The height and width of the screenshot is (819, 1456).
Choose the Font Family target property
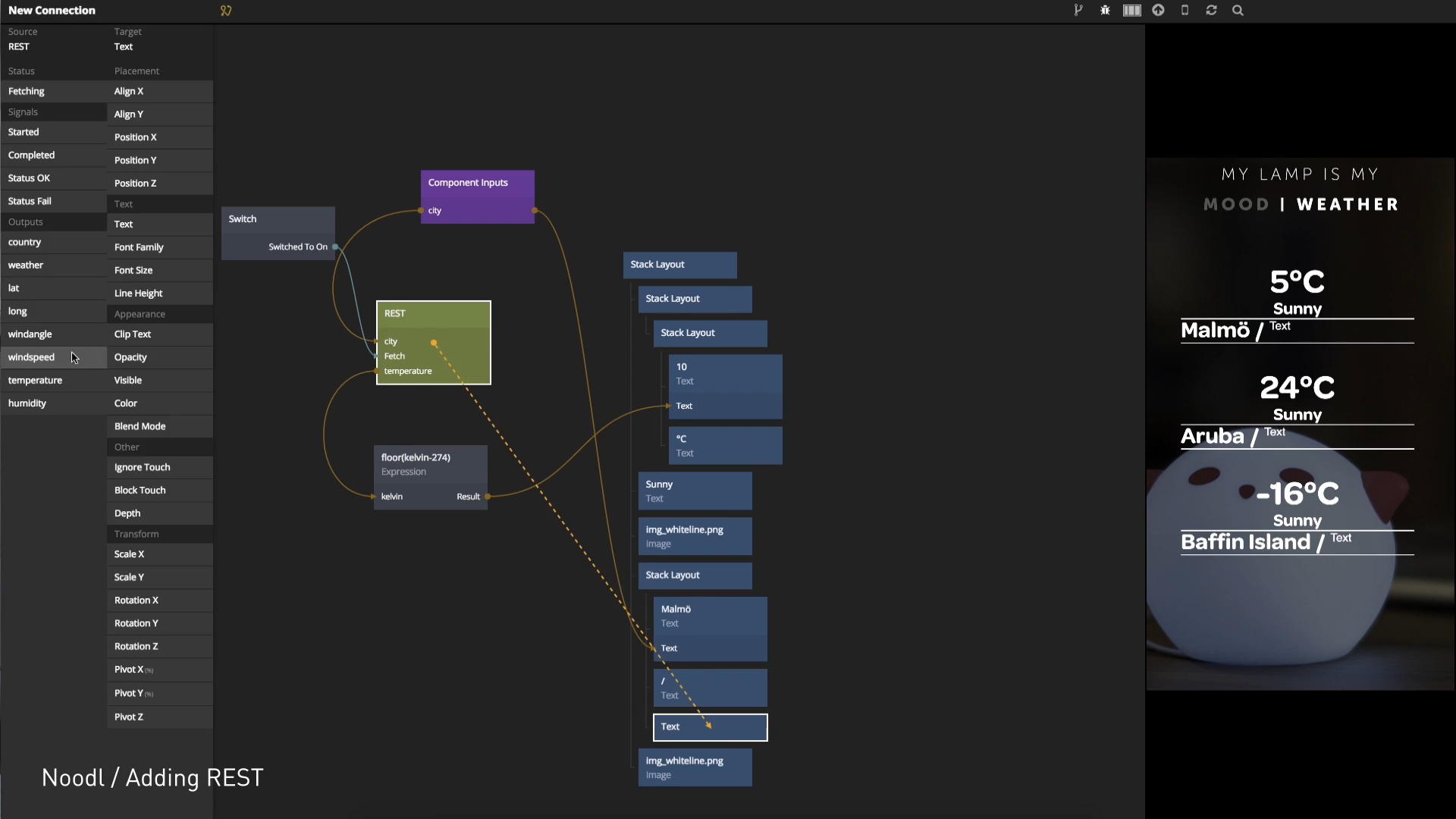(x=139, y=247)
